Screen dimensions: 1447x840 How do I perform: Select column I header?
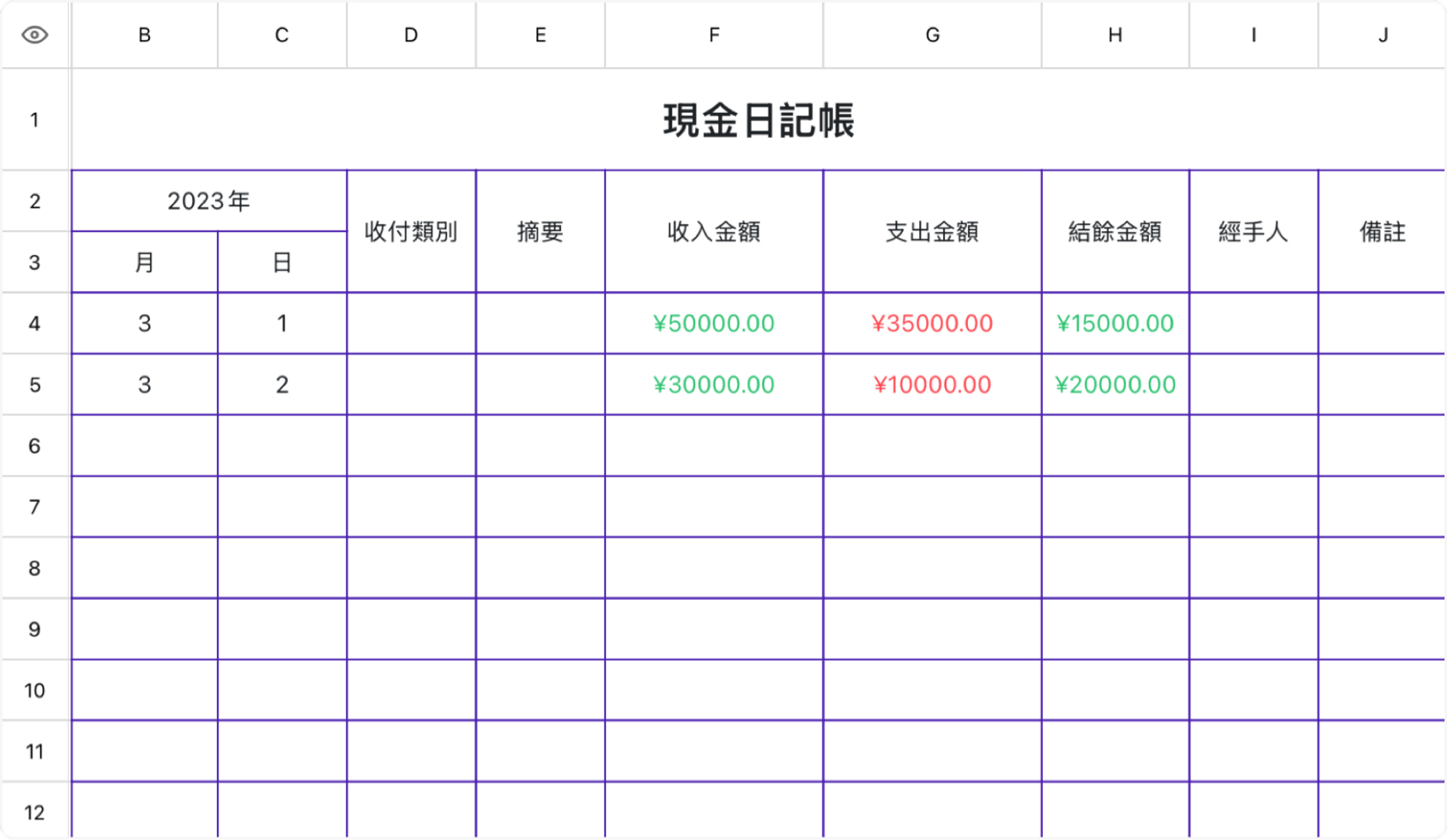click(1254, 35)
